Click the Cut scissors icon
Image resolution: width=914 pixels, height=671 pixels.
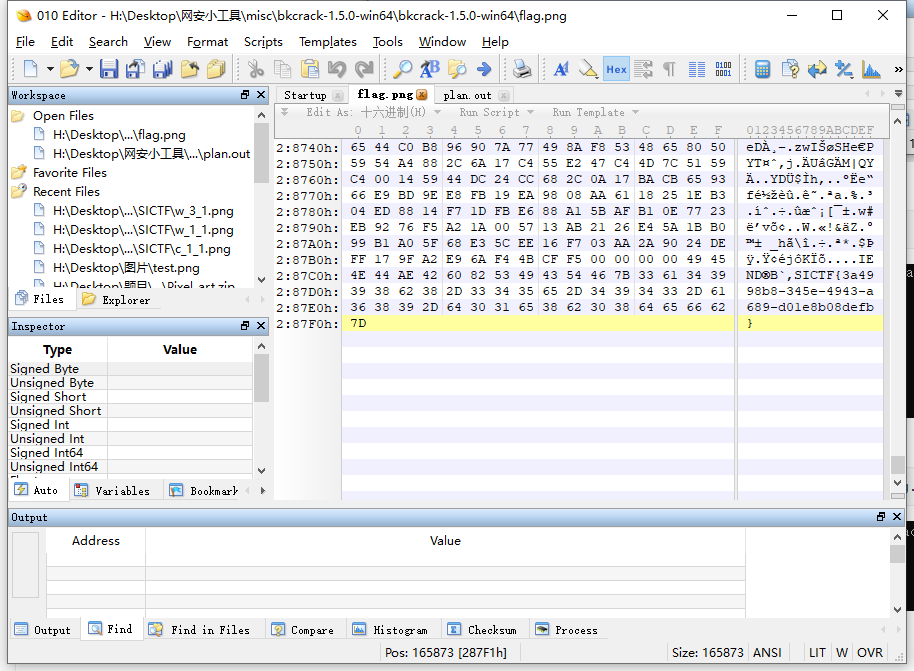256,69
